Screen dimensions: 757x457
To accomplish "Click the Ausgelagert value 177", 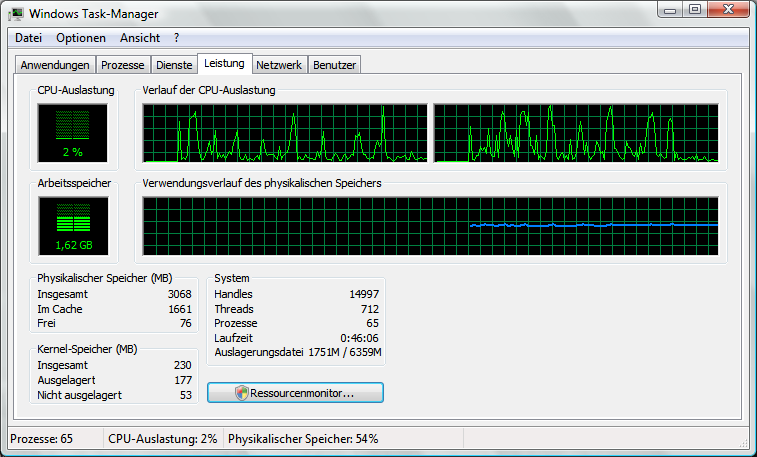I will (x=183, y=380).
